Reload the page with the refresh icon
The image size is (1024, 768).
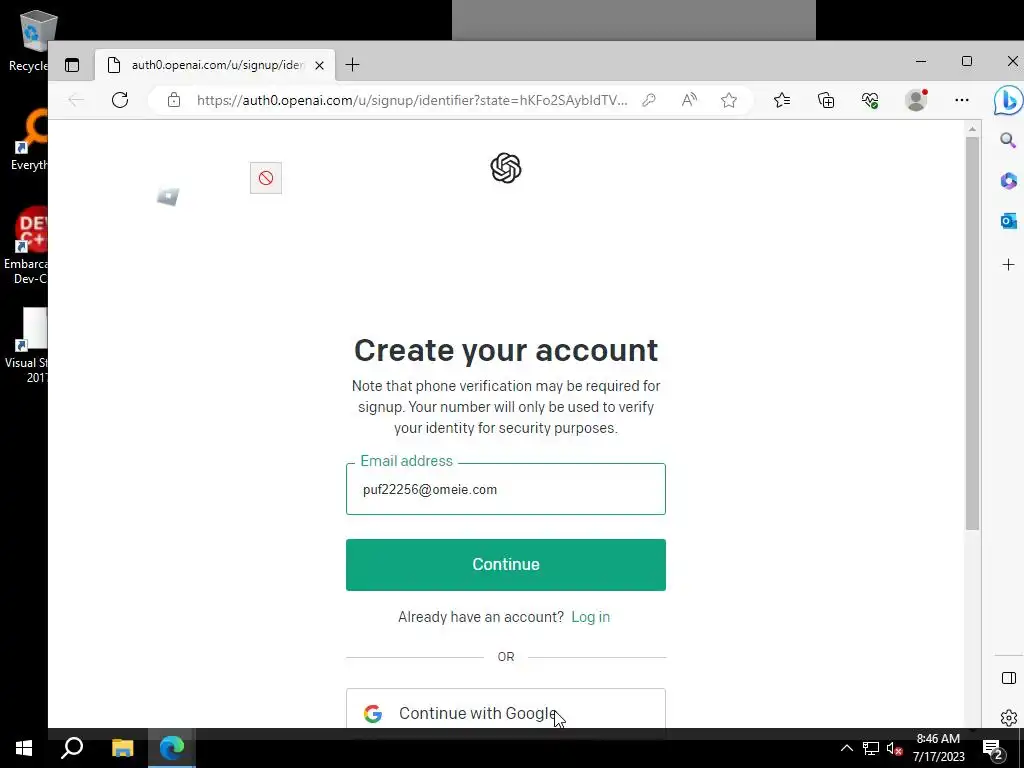120,100
